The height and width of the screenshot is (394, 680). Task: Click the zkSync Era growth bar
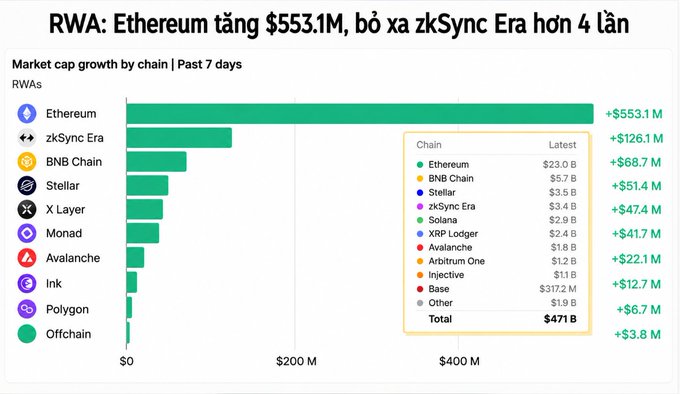click(179, 138)
